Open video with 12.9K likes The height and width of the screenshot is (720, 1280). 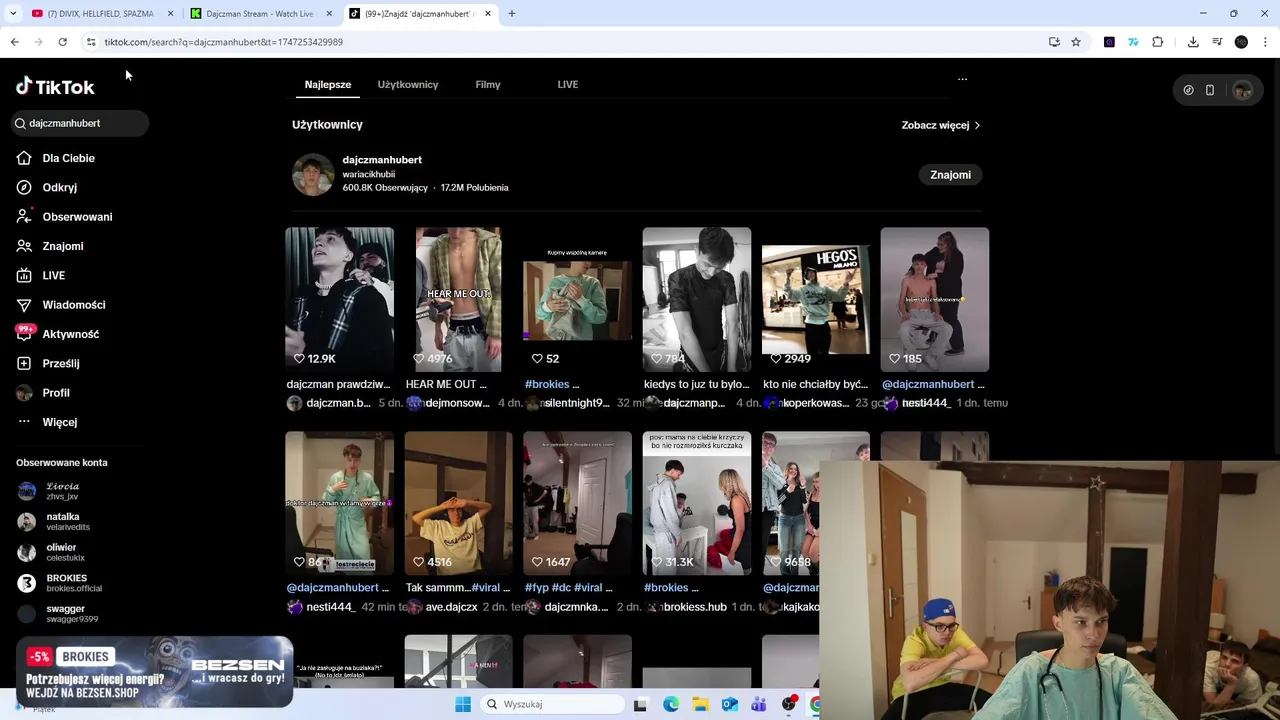coord(339,299)
